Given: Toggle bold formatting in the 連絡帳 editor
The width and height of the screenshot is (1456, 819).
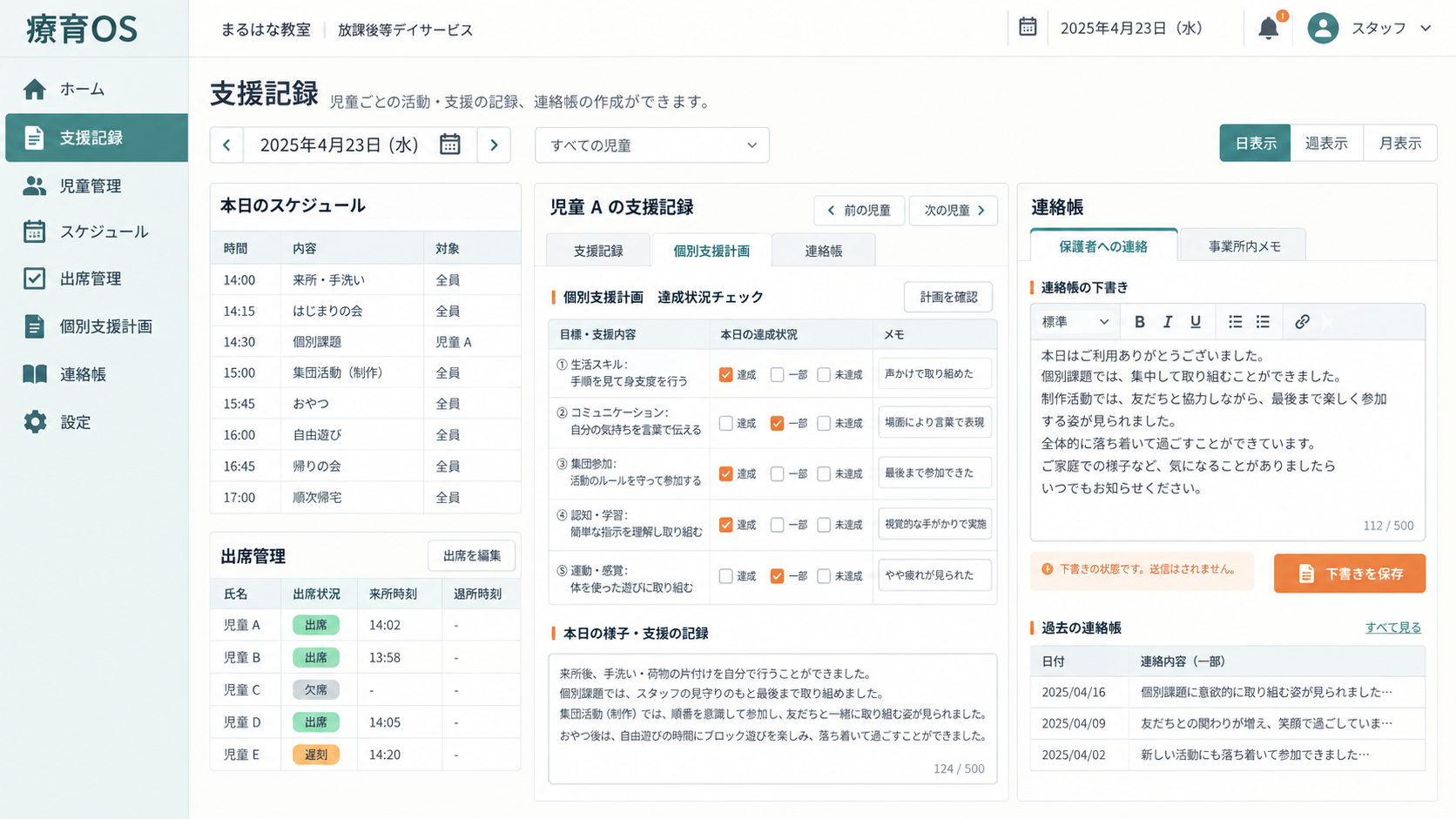Looking at the screenshot, I should click(1139, 322).
